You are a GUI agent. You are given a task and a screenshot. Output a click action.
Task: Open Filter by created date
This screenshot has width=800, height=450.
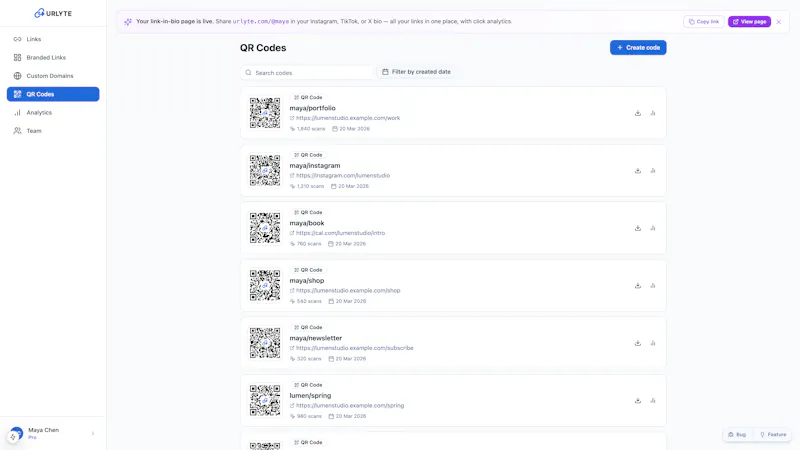point(416,72)
